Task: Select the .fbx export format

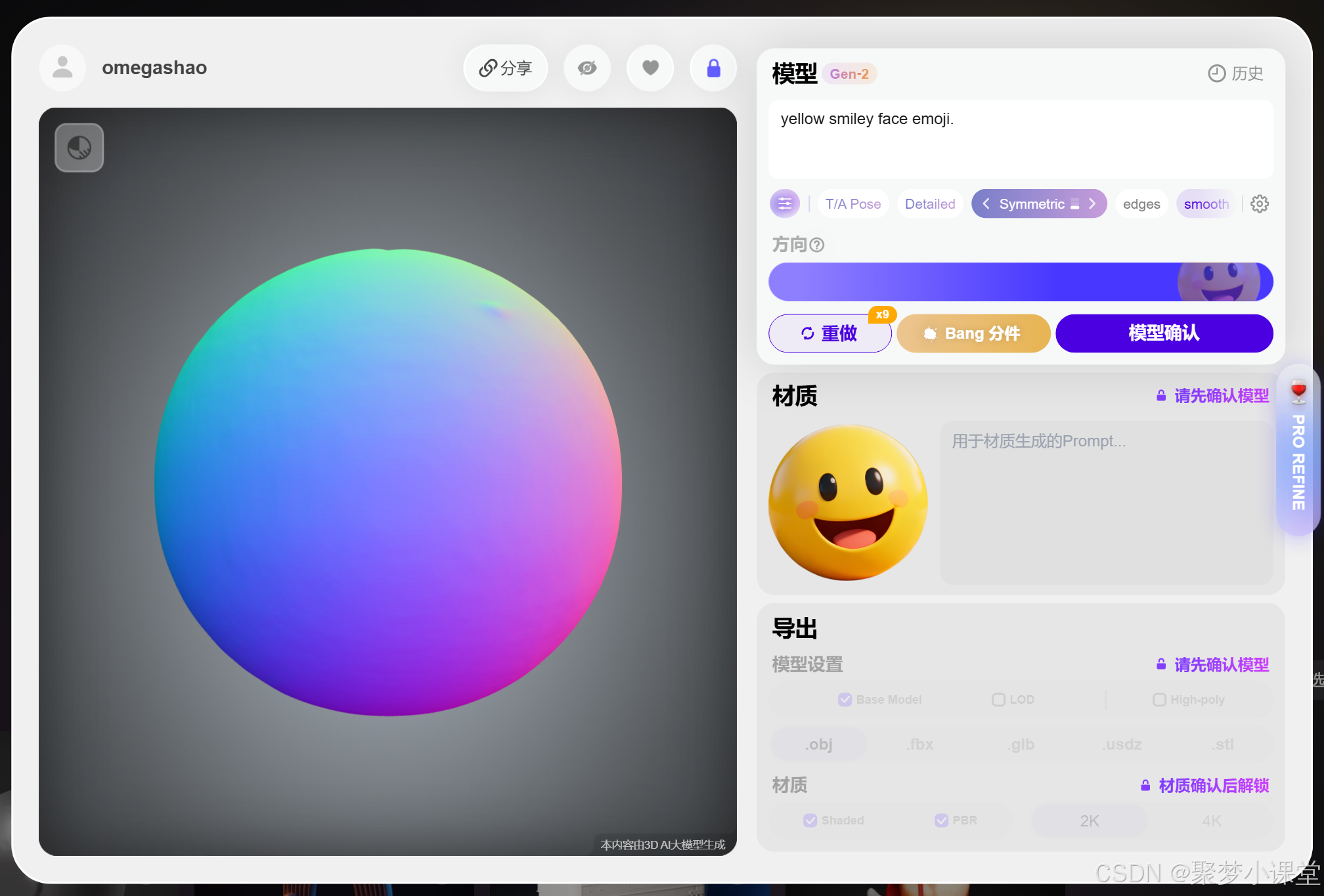Action: click(920, 744)
